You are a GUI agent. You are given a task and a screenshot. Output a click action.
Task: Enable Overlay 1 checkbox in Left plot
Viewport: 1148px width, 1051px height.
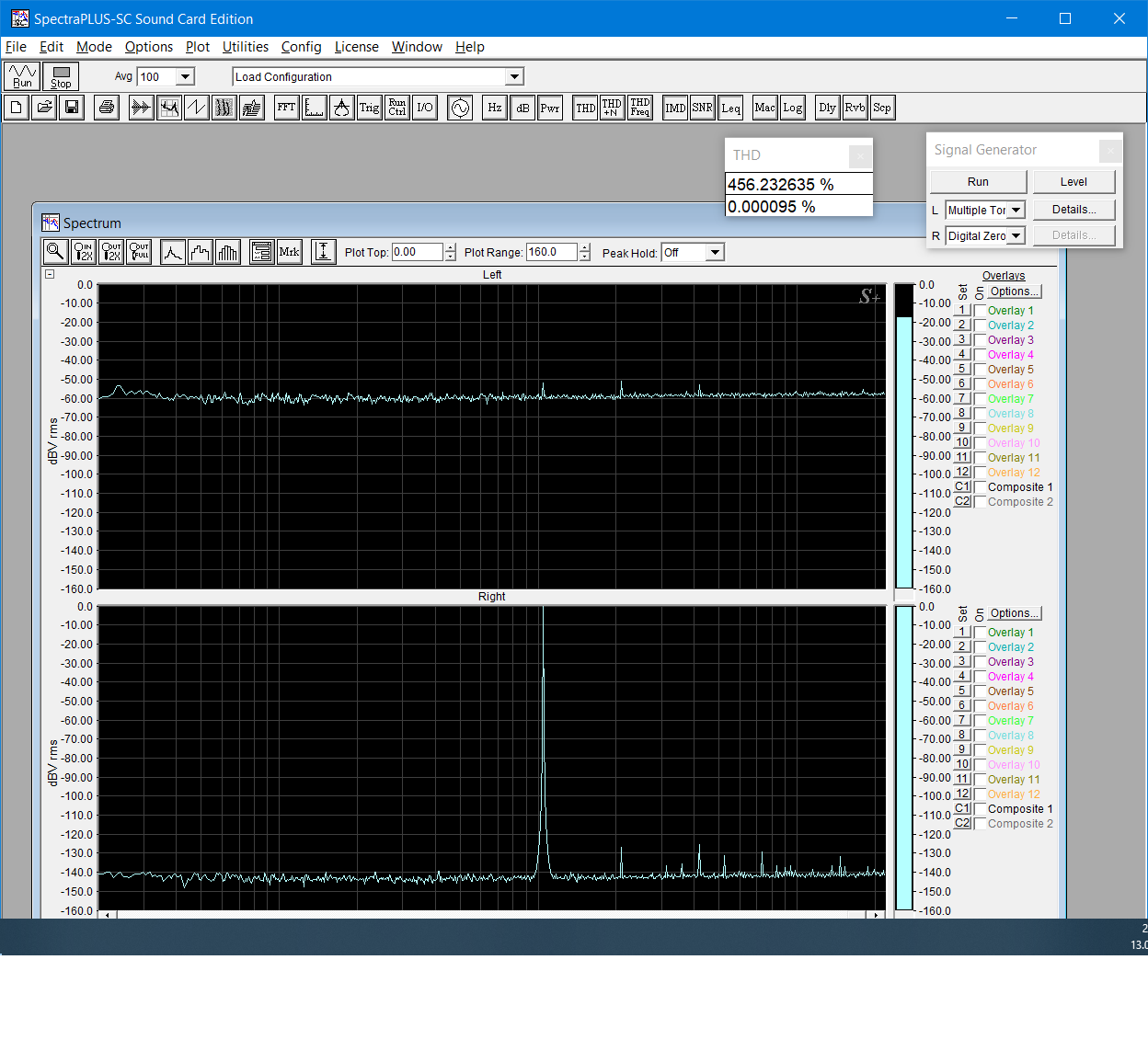coord(981,311)
